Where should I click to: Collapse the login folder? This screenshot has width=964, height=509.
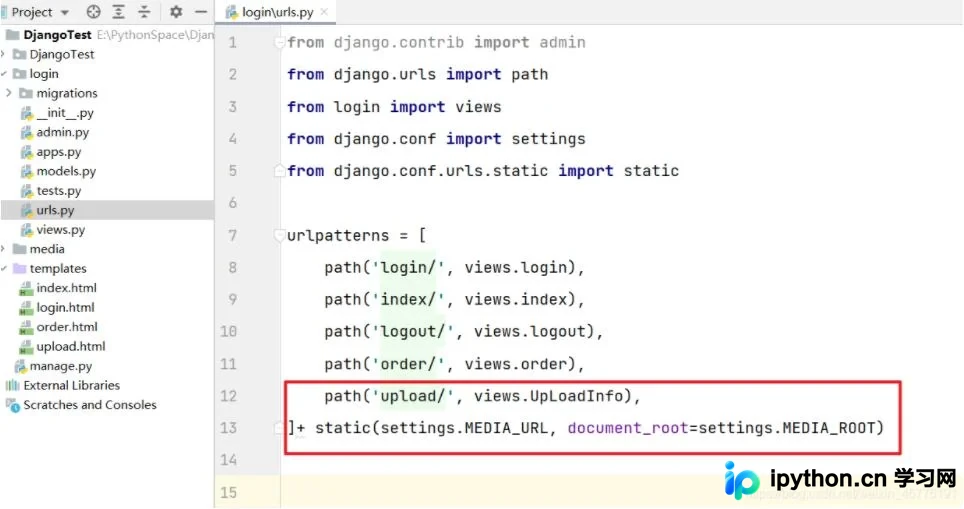point(3,74)
